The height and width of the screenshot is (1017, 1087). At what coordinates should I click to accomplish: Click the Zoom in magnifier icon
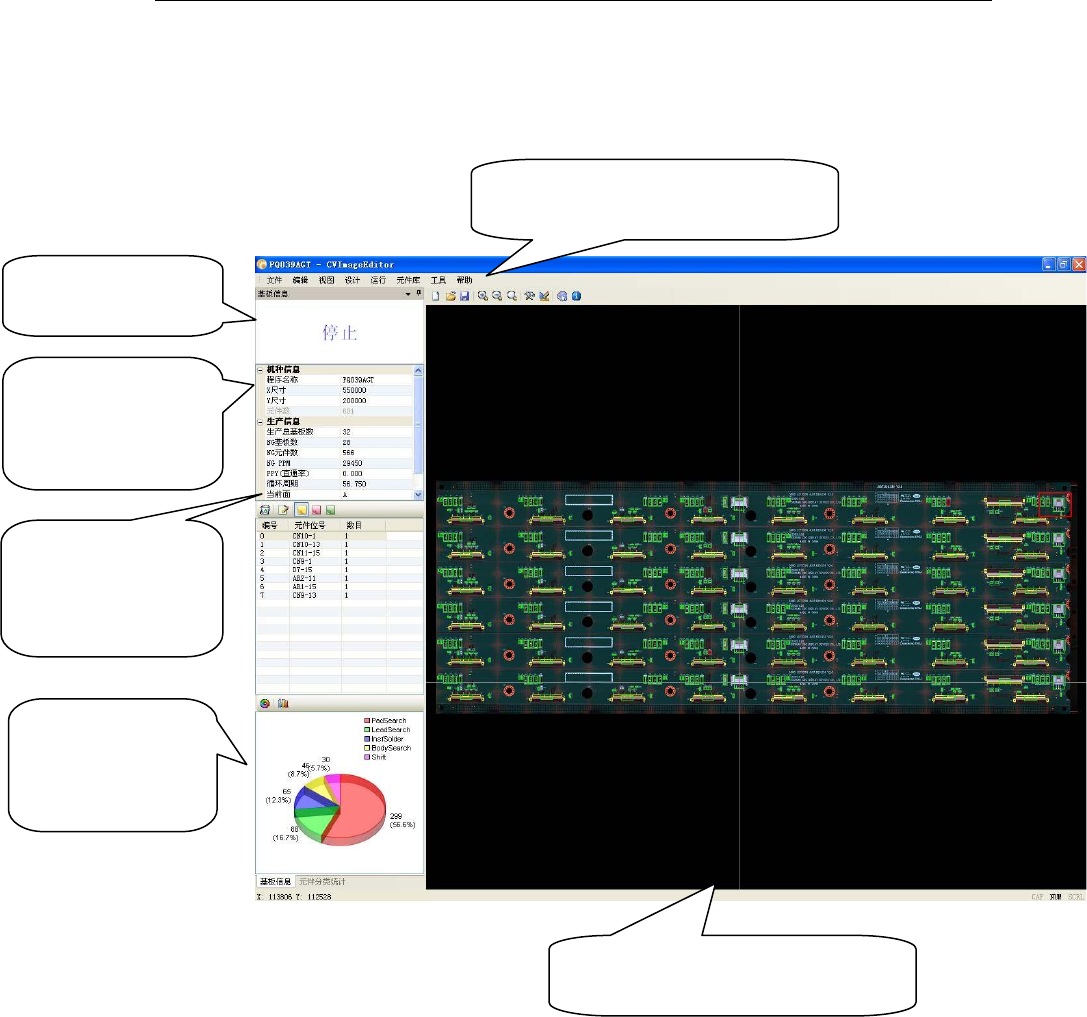483,296
